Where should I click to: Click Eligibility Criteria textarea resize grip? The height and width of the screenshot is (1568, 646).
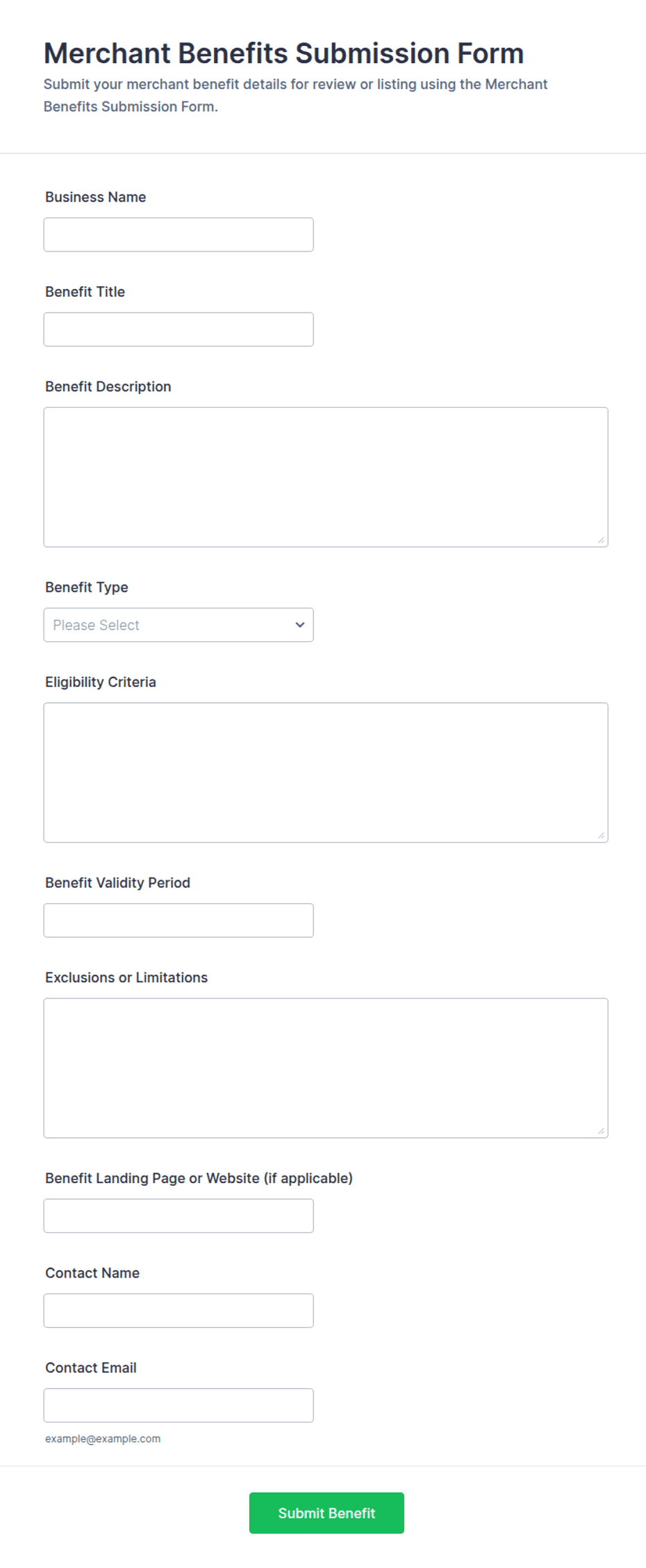pyautogui.click(x=601, y=836)
